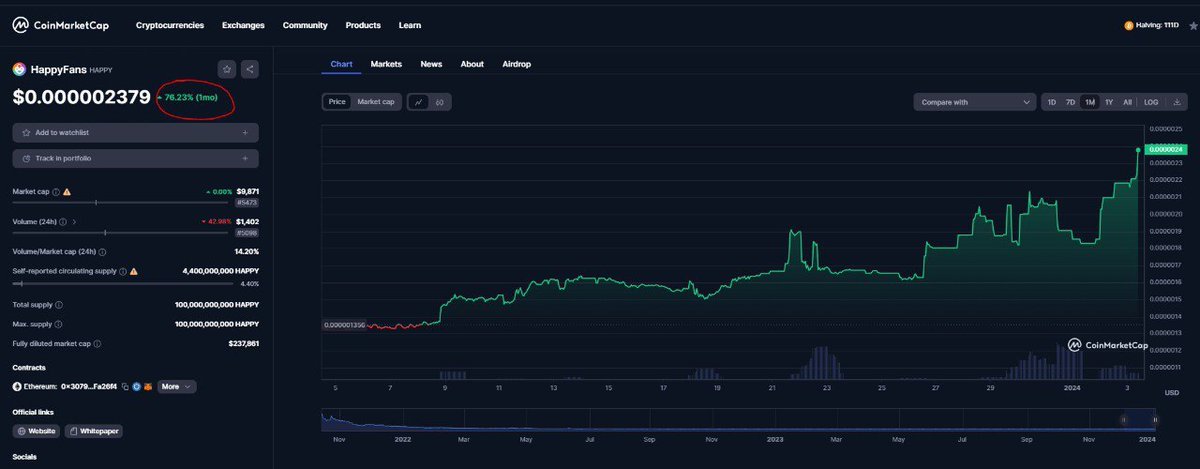Open the share icon for HappyFans

point(250,69)
